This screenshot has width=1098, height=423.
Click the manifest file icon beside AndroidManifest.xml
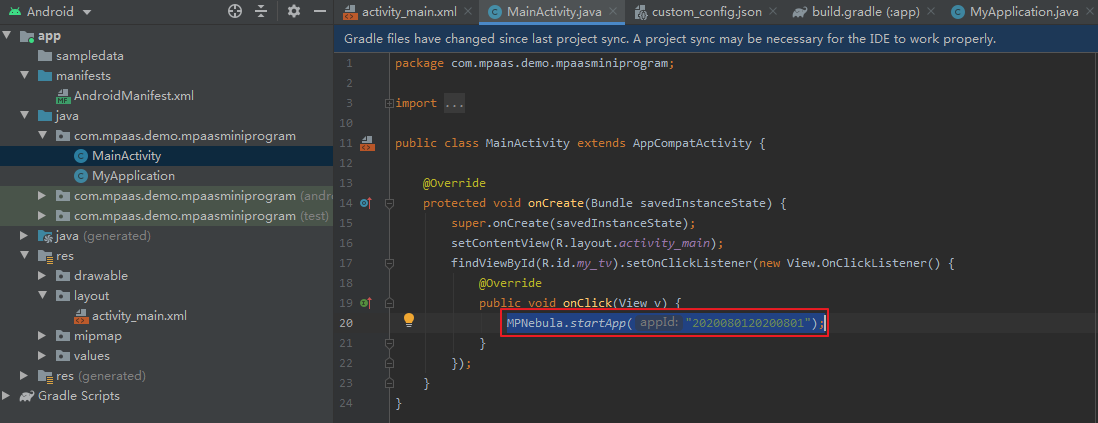(x=64, y=96)
